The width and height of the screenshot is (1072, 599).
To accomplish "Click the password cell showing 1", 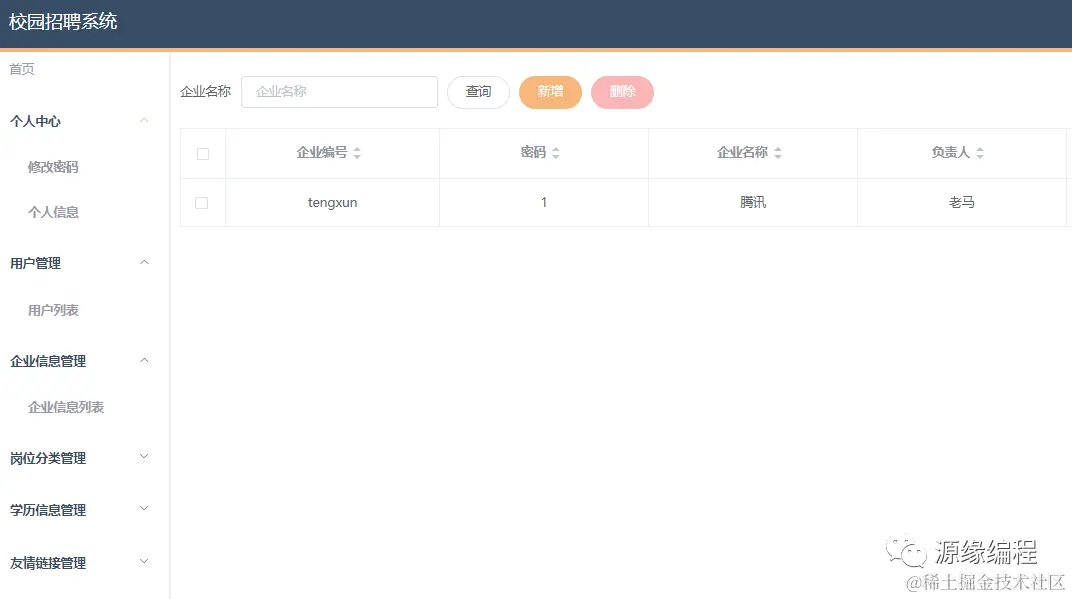I will [544, 202].
